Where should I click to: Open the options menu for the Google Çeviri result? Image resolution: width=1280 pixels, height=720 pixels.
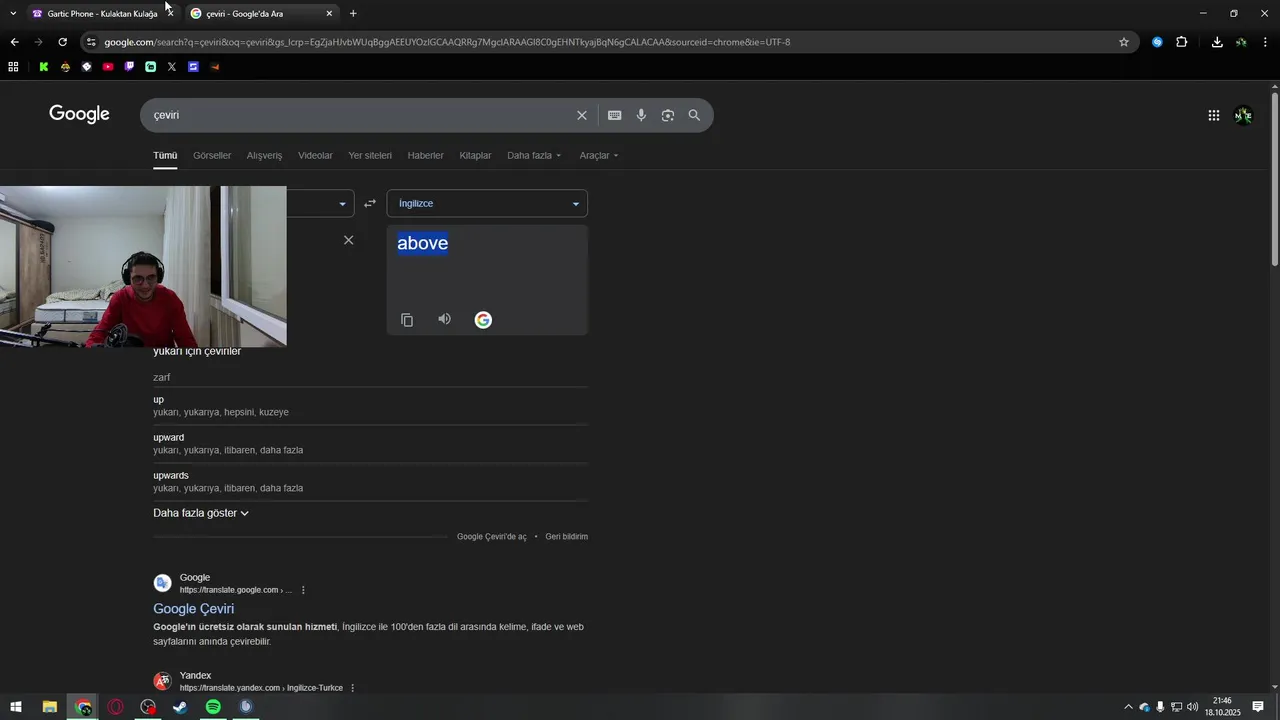point(303,590)
